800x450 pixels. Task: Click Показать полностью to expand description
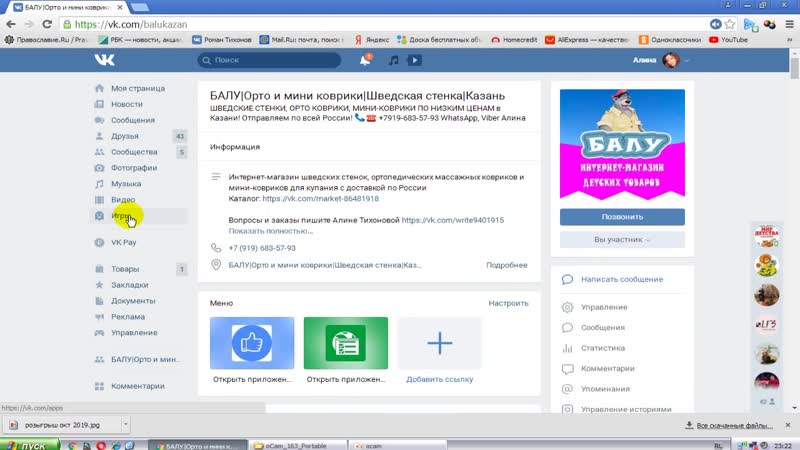click(270, 231)
